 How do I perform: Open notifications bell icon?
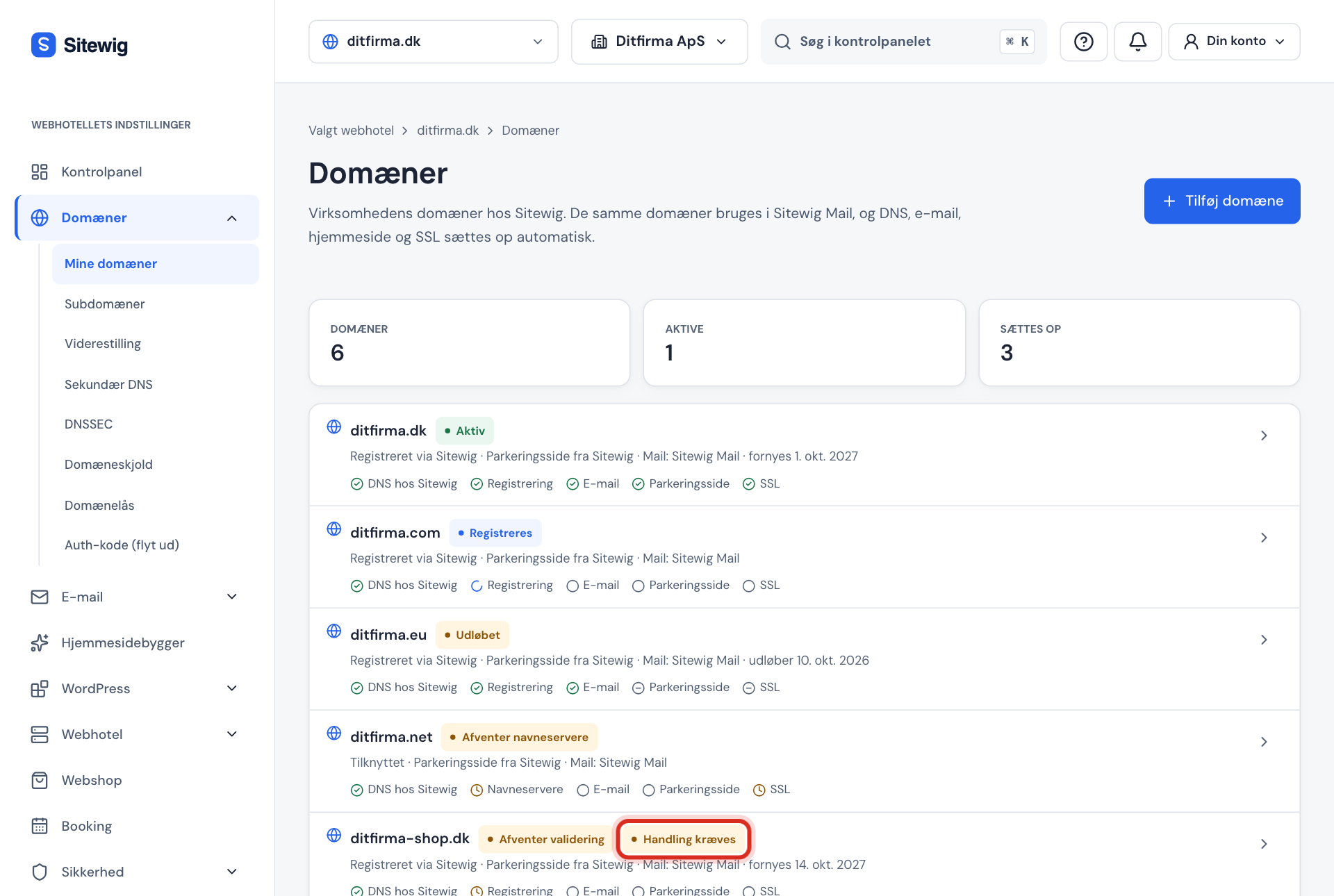[1137, 42]
